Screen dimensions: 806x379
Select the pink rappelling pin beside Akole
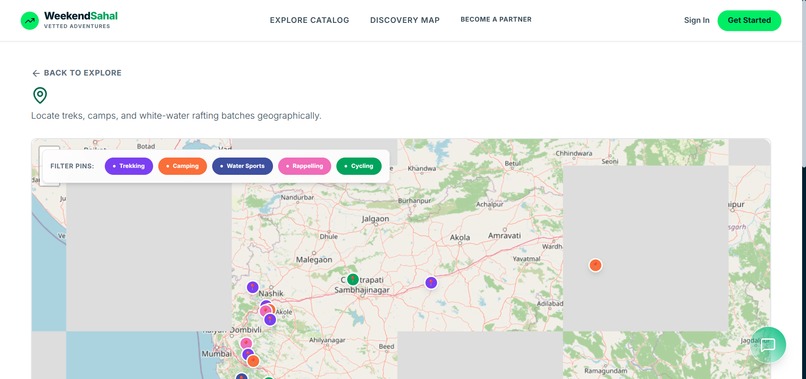click(x=265, y=311)
